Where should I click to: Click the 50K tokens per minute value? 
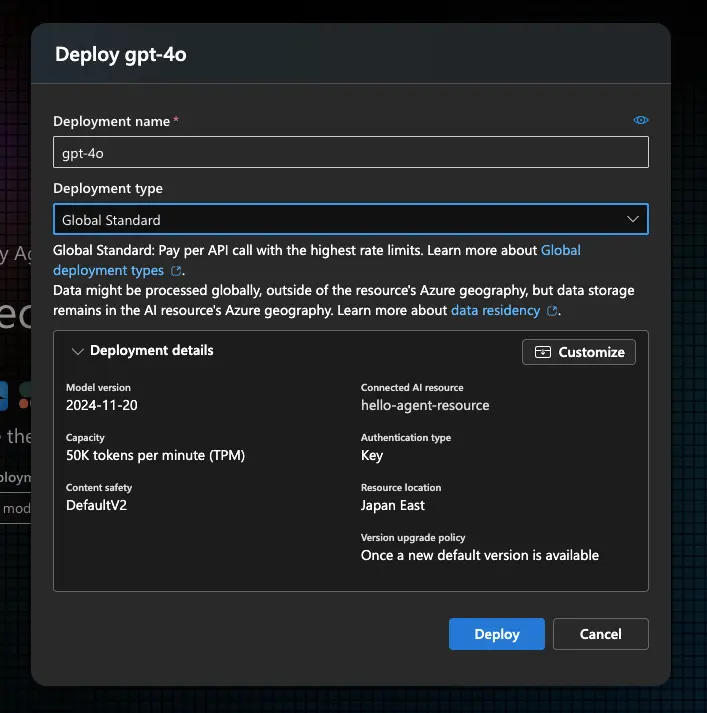tap(155, 455)
